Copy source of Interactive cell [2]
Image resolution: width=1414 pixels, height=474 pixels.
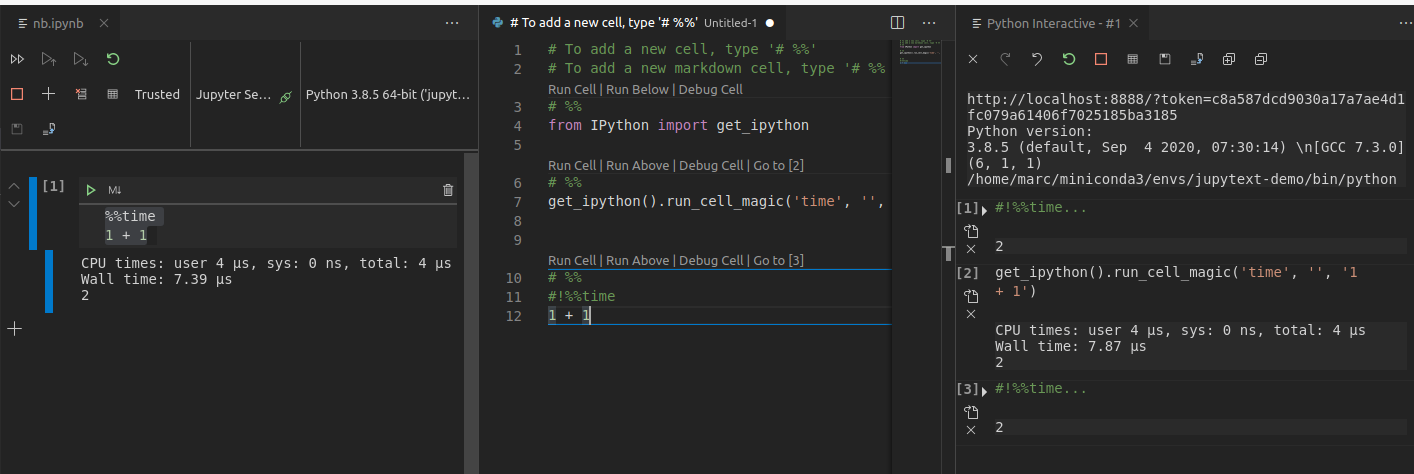971,296
